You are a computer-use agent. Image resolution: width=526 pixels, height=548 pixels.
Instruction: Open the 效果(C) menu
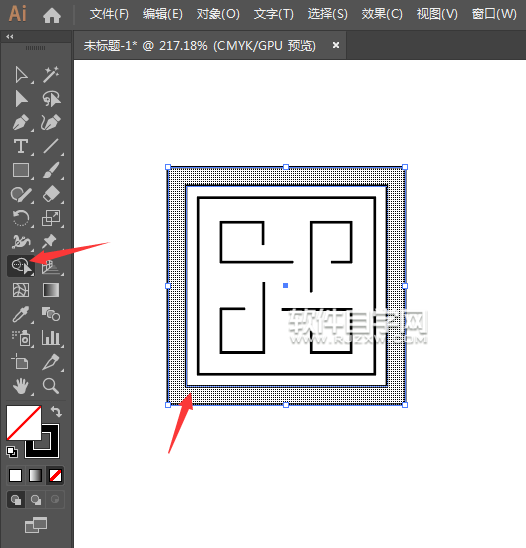coord(382,14)
